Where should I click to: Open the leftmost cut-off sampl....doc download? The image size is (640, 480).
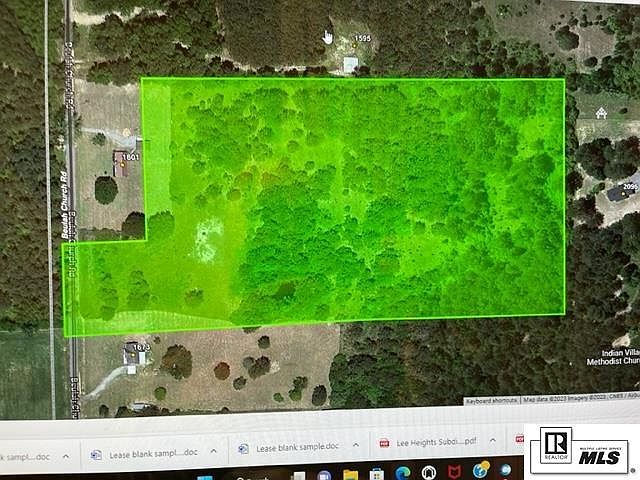25,457
